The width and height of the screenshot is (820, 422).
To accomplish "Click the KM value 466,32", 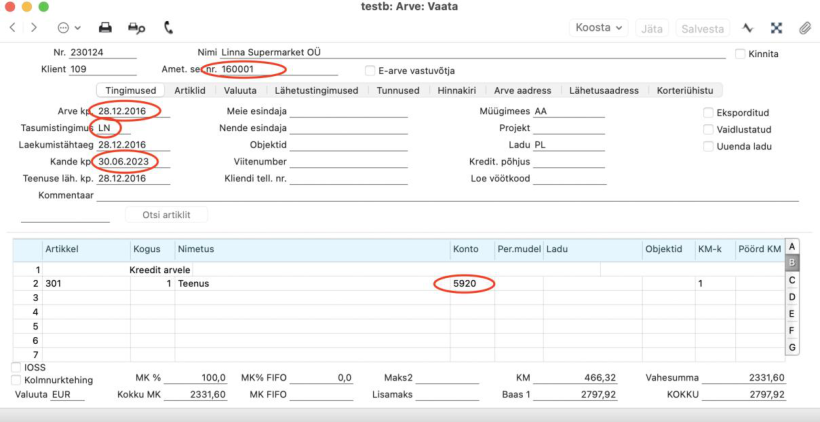I will coord(575,378).
